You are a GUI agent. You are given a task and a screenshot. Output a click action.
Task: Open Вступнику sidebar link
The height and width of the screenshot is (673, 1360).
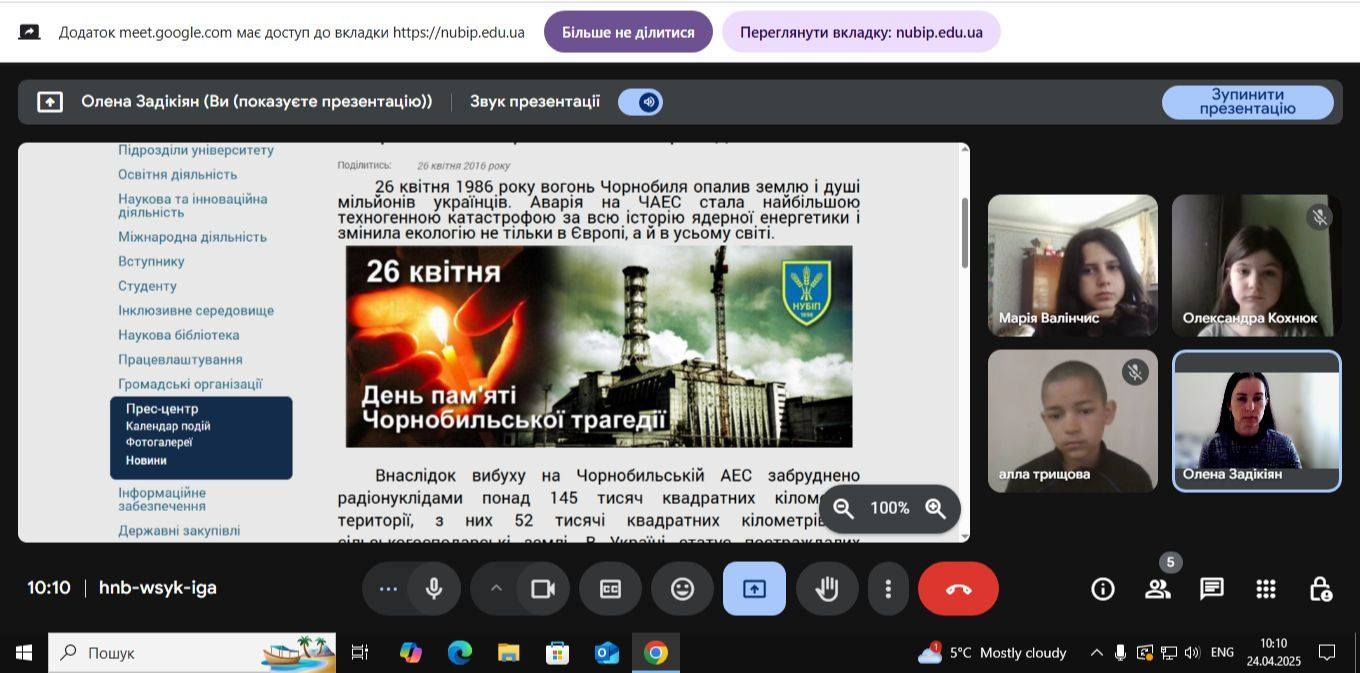pyautogui.click(x=151, y=261)
